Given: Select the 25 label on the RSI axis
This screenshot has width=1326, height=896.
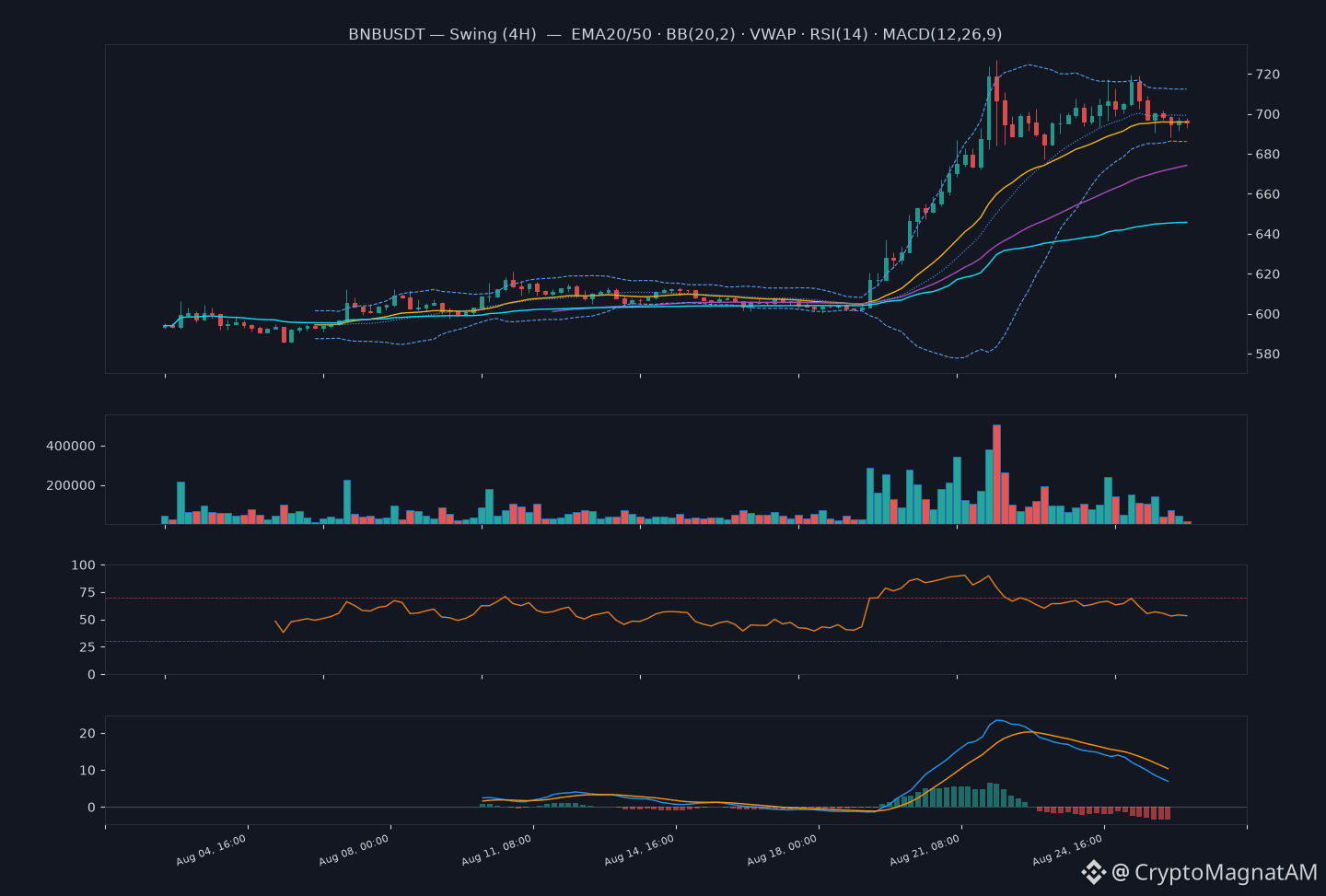Looking at the screenshot, I should coord(87,647).
